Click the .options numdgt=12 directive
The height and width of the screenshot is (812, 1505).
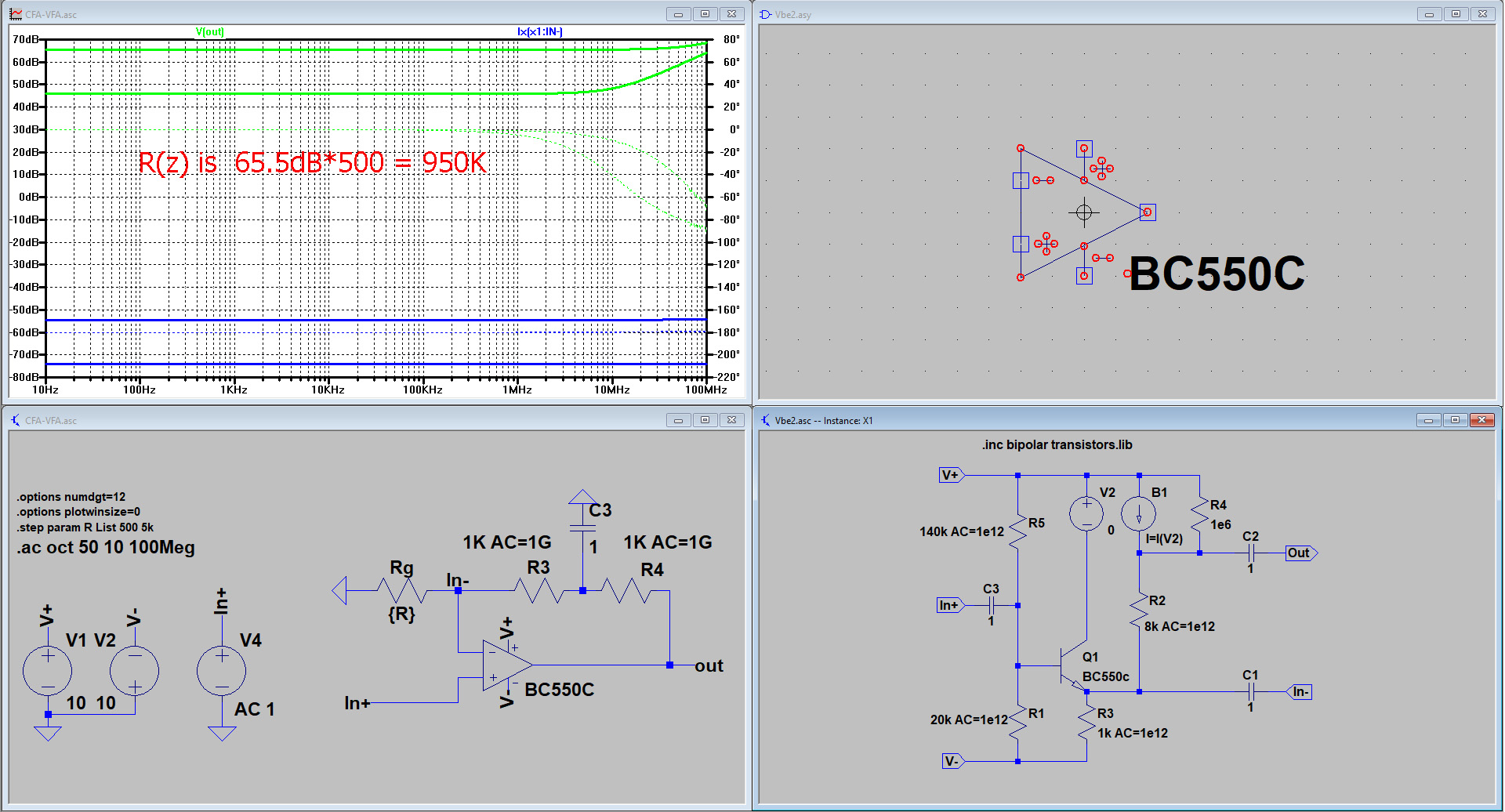click(x=71, y=497)
